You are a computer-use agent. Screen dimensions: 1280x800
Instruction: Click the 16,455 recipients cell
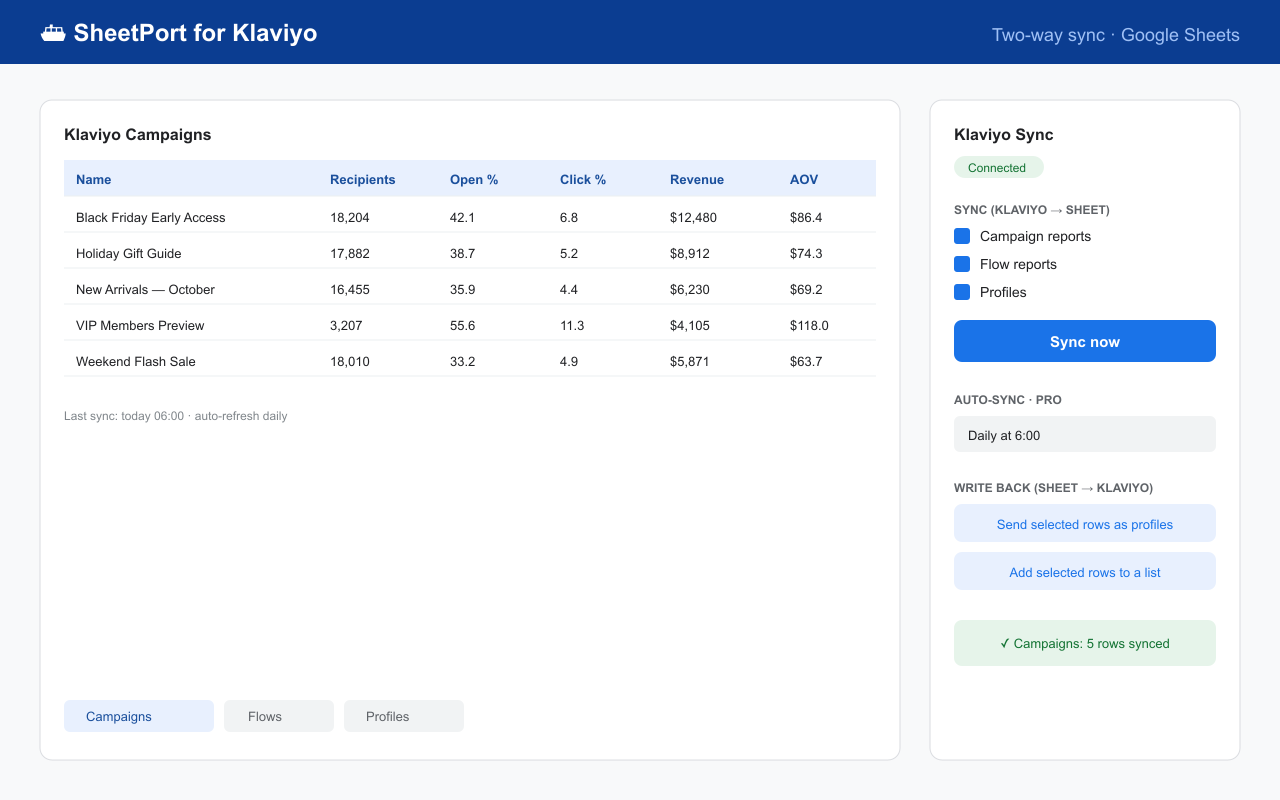(x=350, y=289)
